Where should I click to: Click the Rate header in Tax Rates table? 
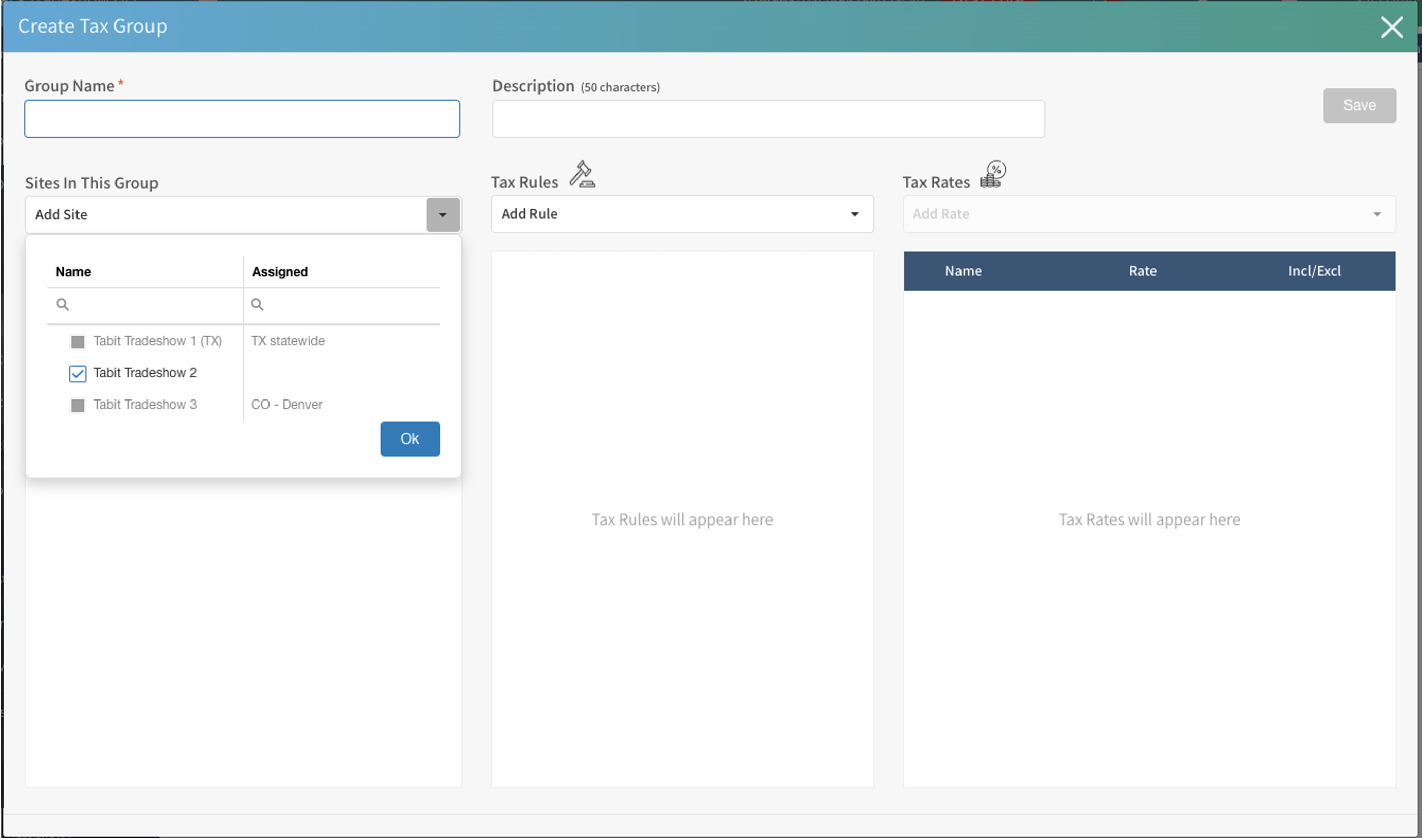(1142, 271)
